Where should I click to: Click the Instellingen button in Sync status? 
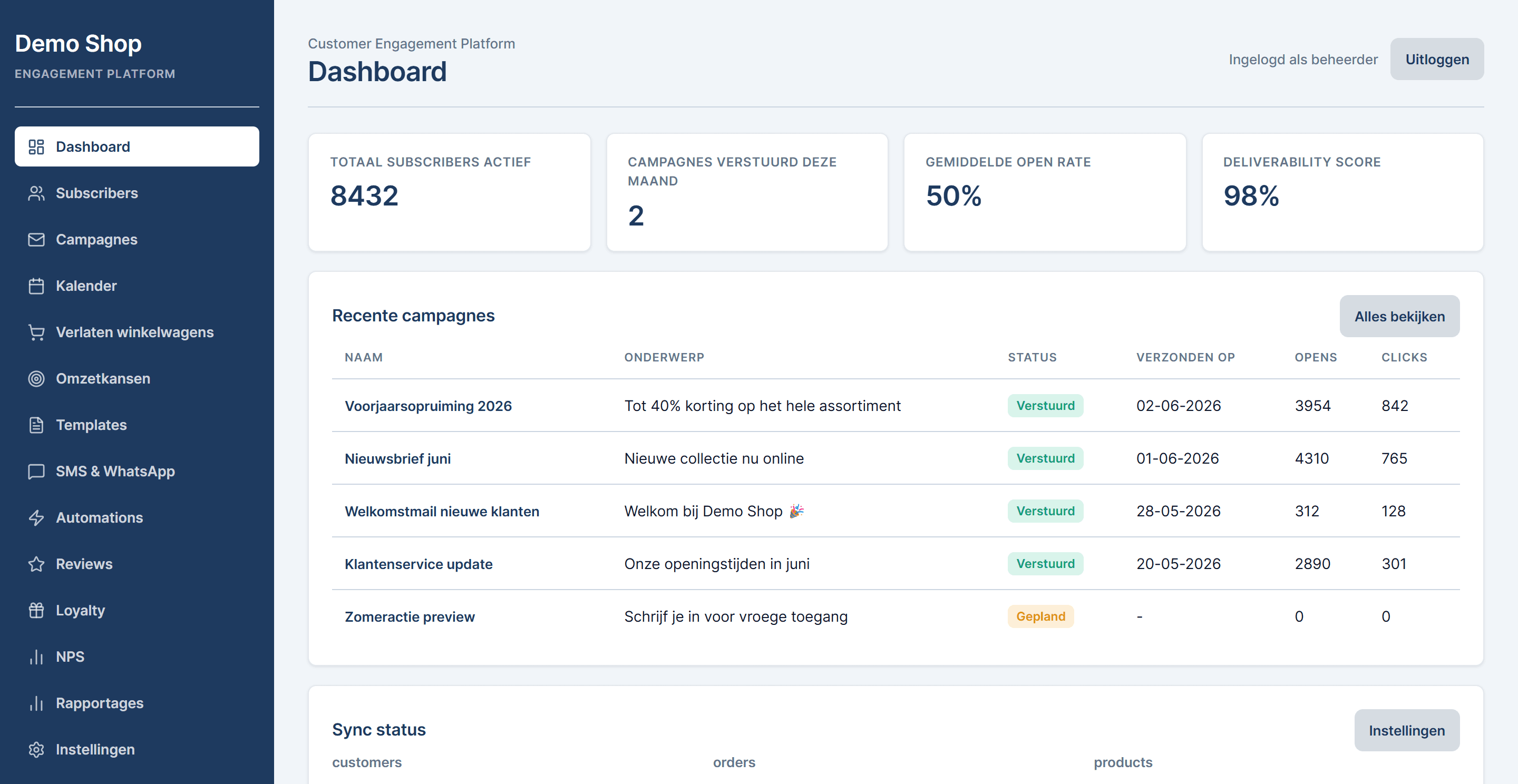coord(1406,730)
